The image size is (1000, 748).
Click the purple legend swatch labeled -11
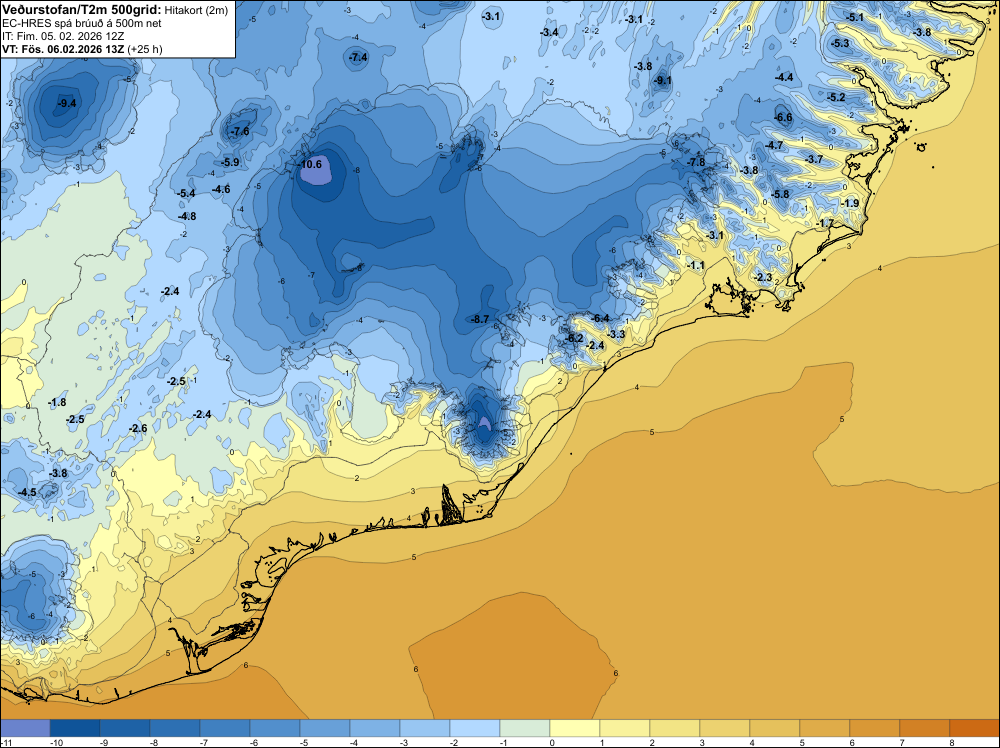tap(25, 728)
